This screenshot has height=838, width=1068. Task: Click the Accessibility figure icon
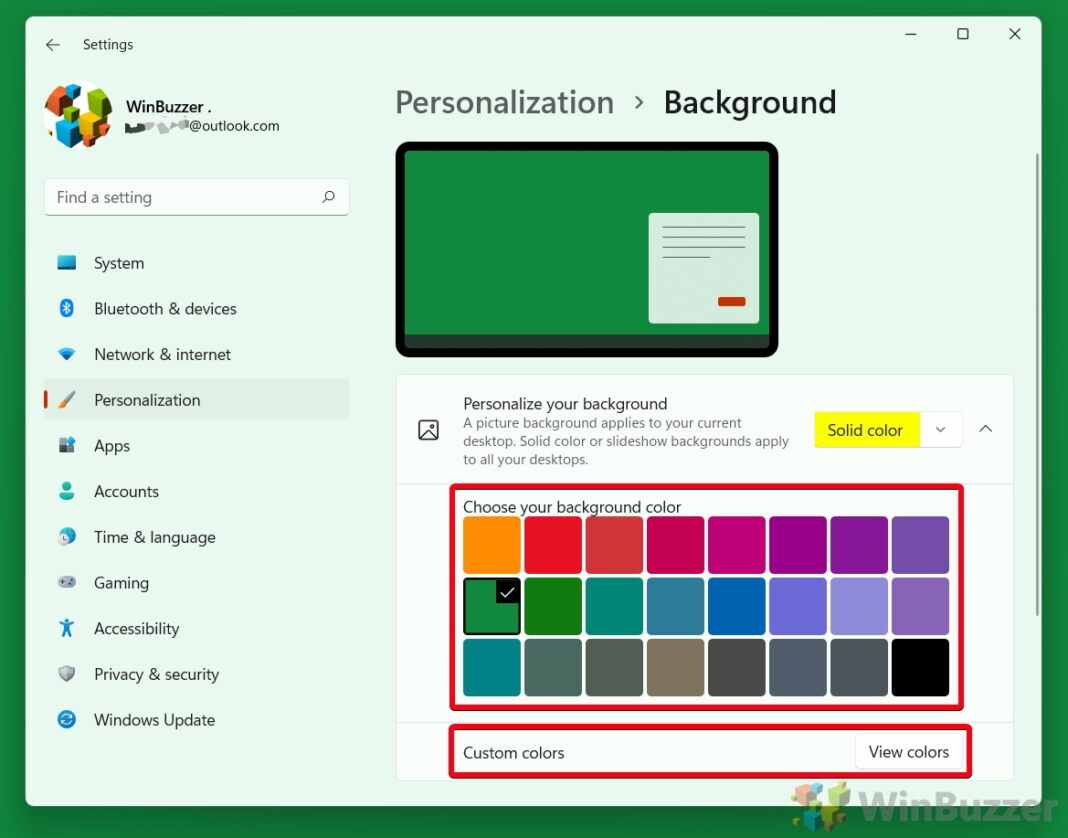(x=67, y=628)
